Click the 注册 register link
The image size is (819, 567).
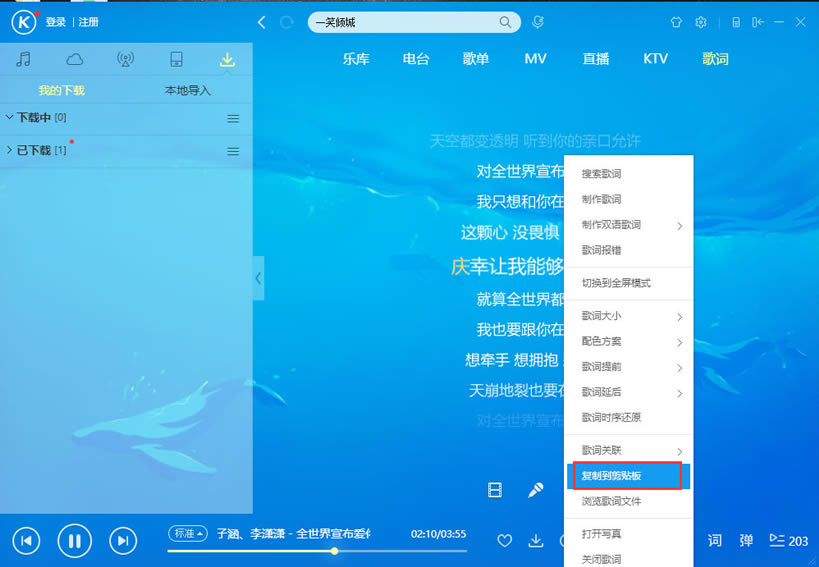(88, 22)
